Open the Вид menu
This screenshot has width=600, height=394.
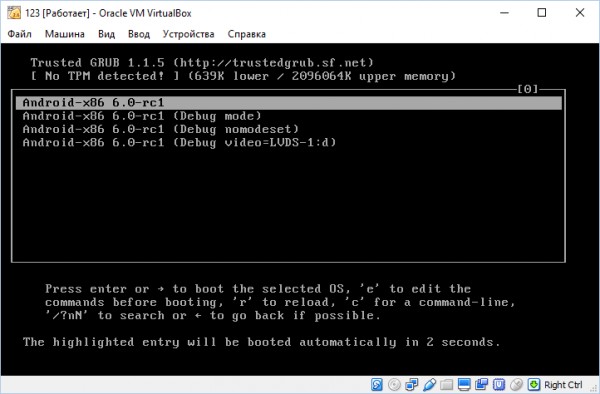click(x=106, y=34)
